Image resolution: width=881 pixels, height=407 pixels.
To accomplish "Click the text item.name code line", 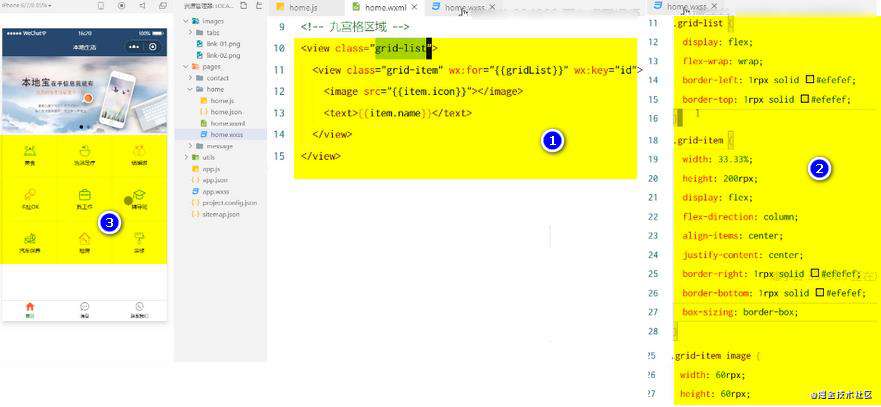I will click(x=397, y=113).
